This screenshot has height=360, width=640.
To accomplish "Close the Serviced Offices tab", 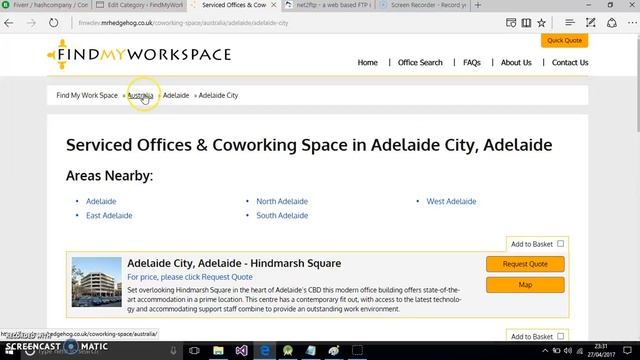I will coord(274,5).
